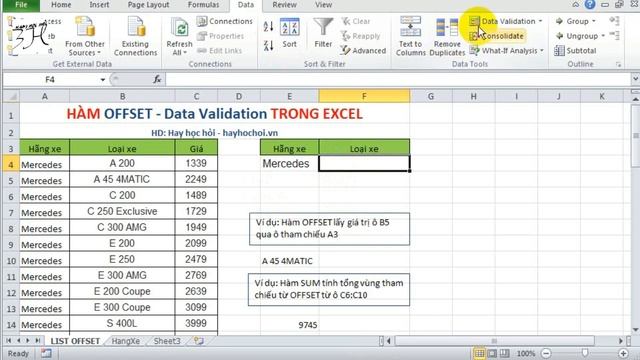Zoom out with the minus button
The height and width of the screenshot is (360, 640).
coord(547,353)
